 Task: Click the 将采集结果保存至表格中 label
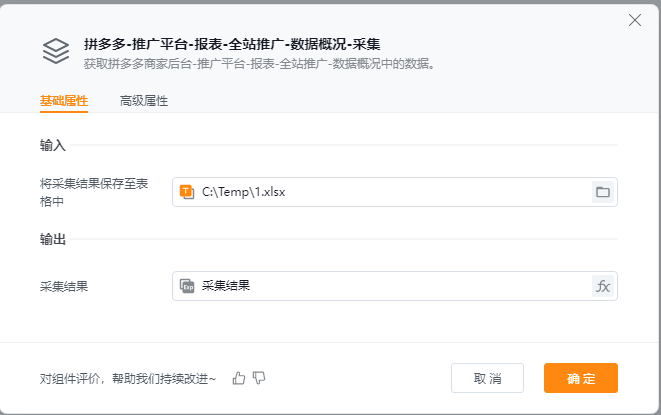click(x=94, y=192)
